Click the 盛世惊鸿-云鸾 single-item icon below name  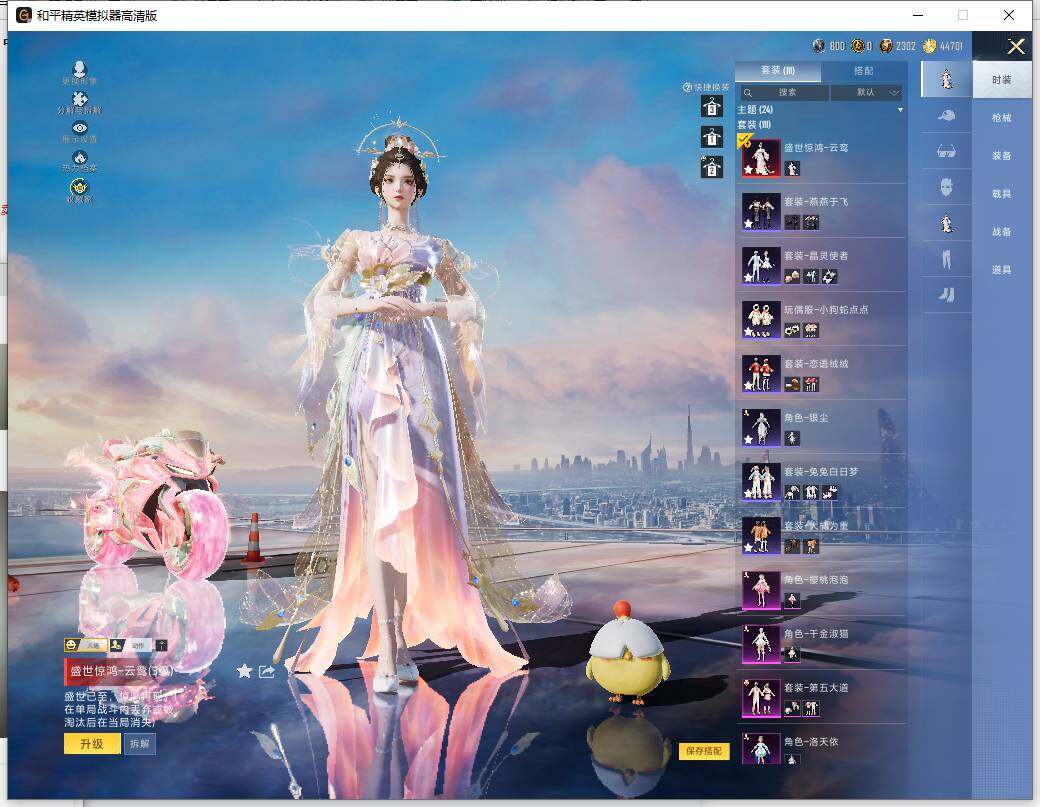pyautogui.click(x=792, y=169)
